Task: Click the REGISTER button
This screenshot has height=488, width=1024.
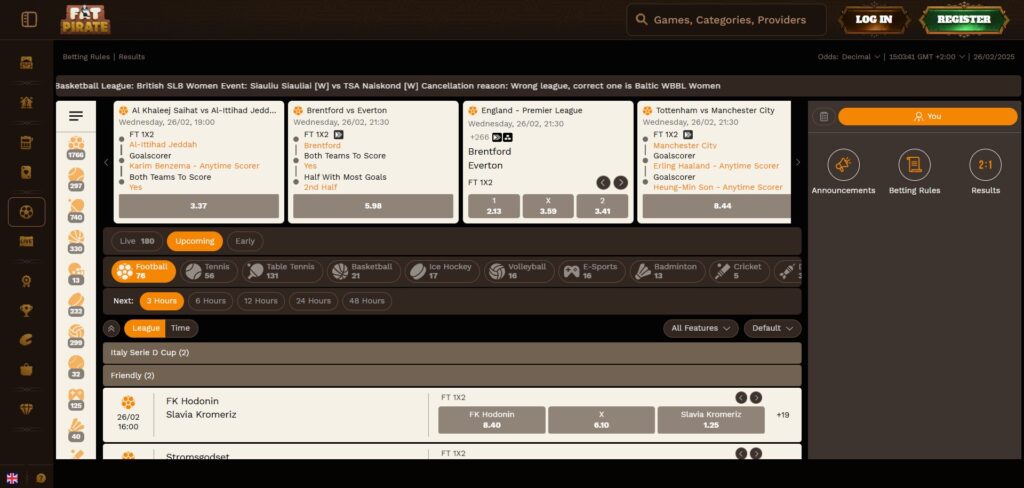Action: [964, 19]
